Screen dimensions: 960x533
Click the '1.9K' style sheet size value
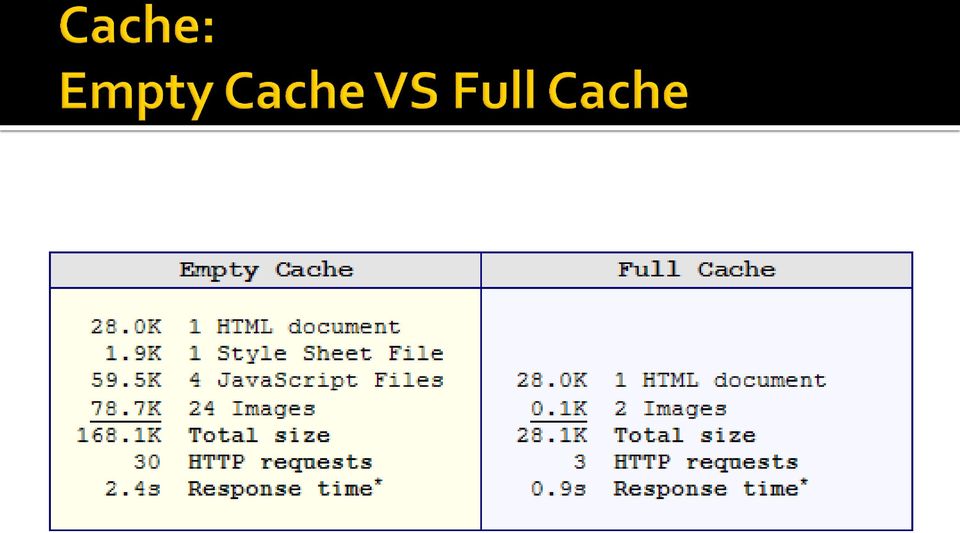coord(133,354)
